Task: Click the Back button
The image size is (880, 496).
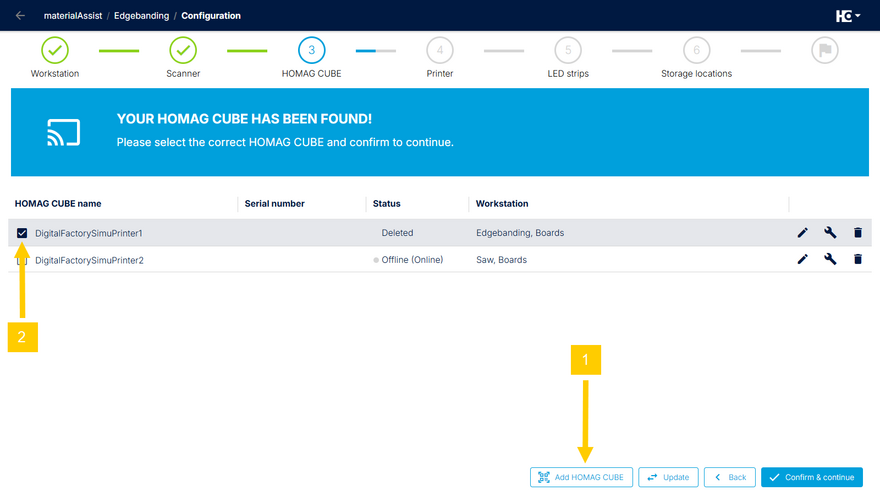Action: click(x=730, y=477)
